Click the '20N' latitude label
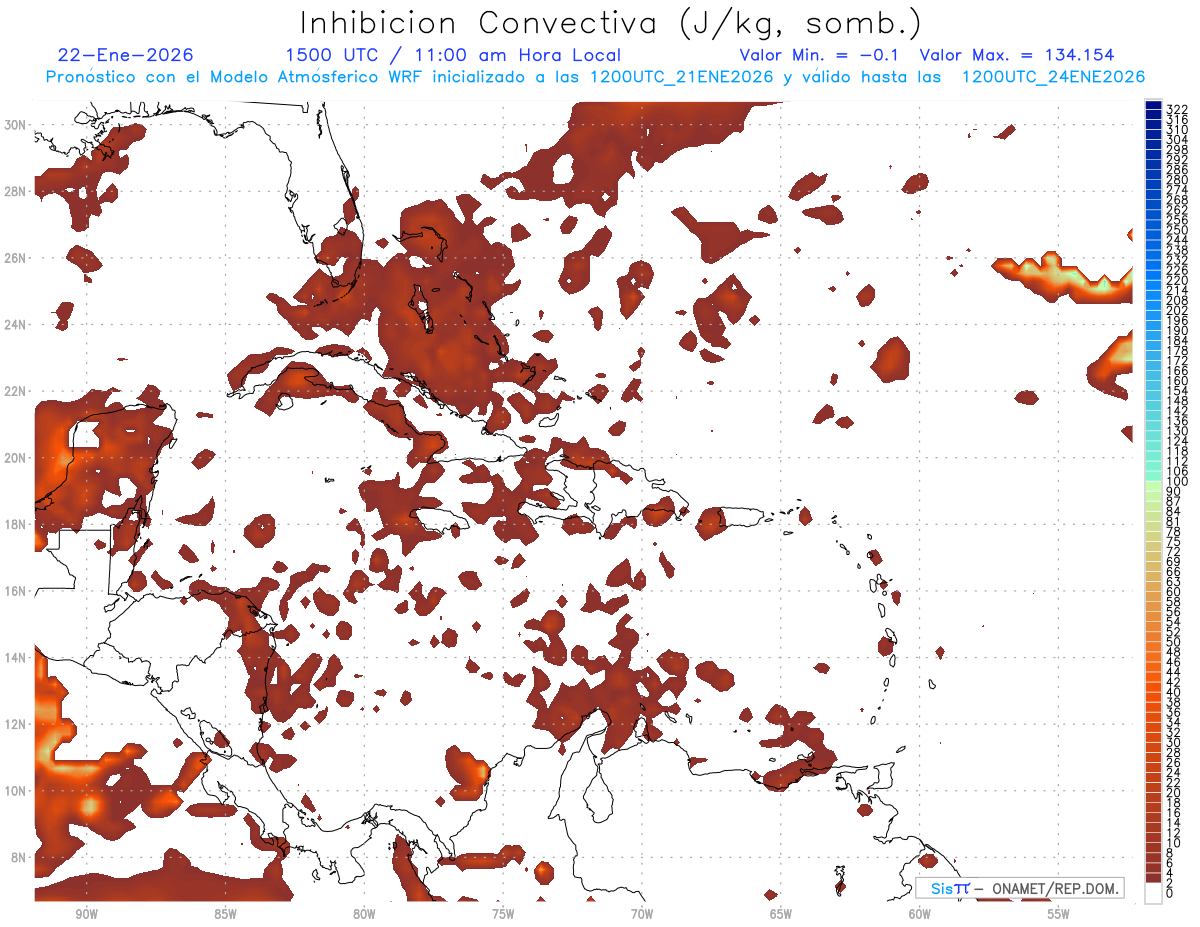Screen dimensions: 1200x927 coord(16,457)
